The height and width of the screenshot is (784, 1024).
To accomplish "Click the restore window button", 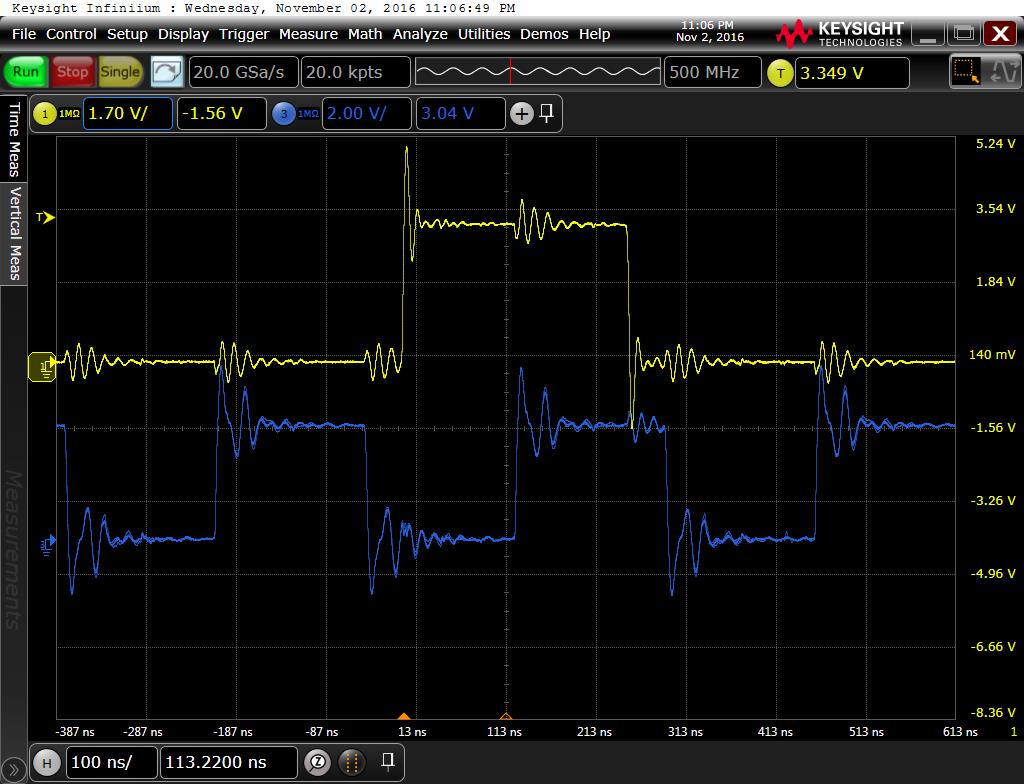I will [x=964, y=34].
